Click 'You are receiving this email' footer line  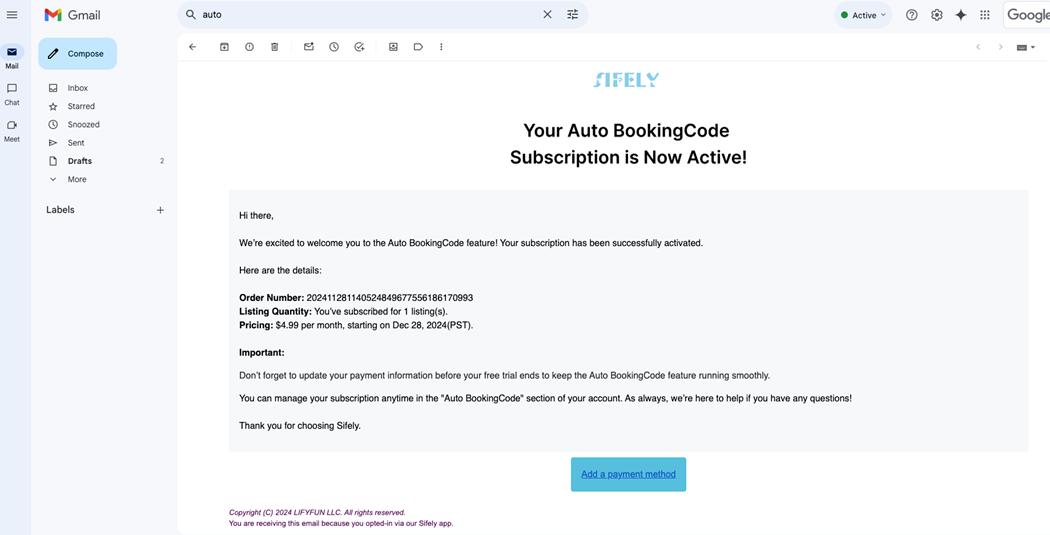coord(341,524)
